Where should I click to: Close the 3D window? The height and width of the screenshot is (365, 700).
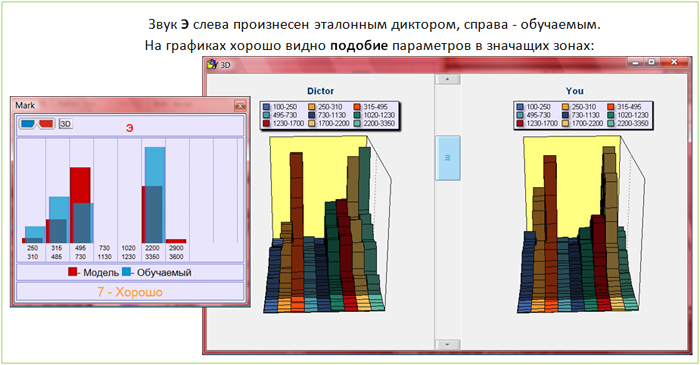coord(674,62)
